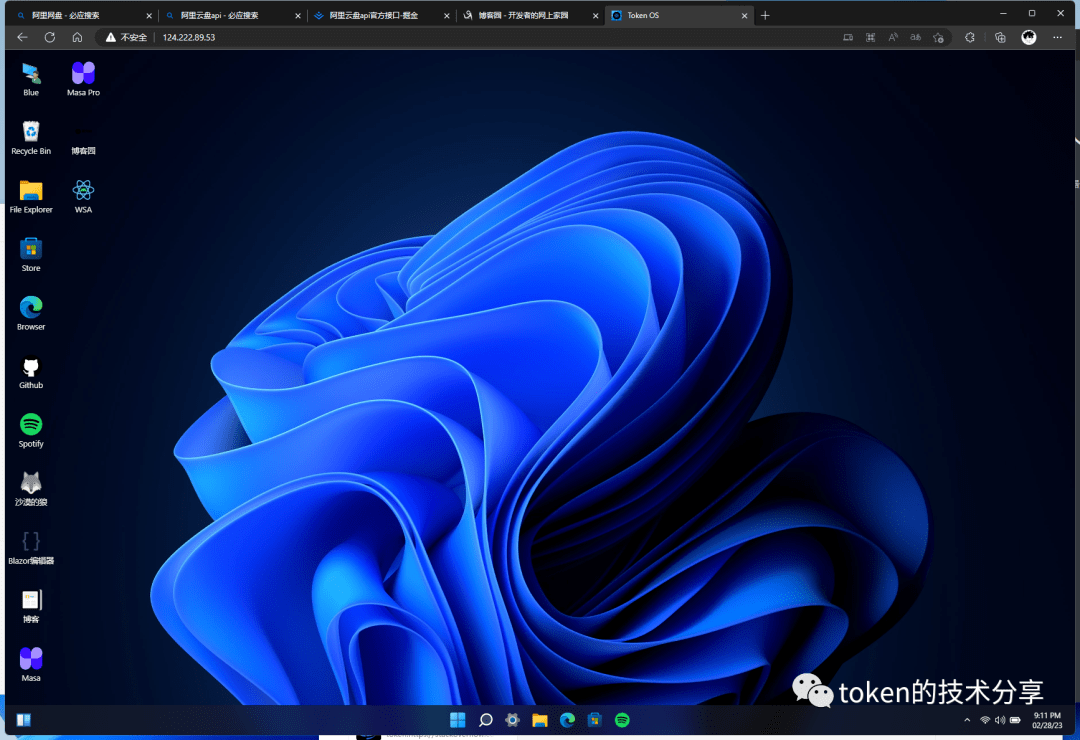Expand the system tray hidden icons chevron
This screenshot has height=740, width=1080.
coord(966,720)
